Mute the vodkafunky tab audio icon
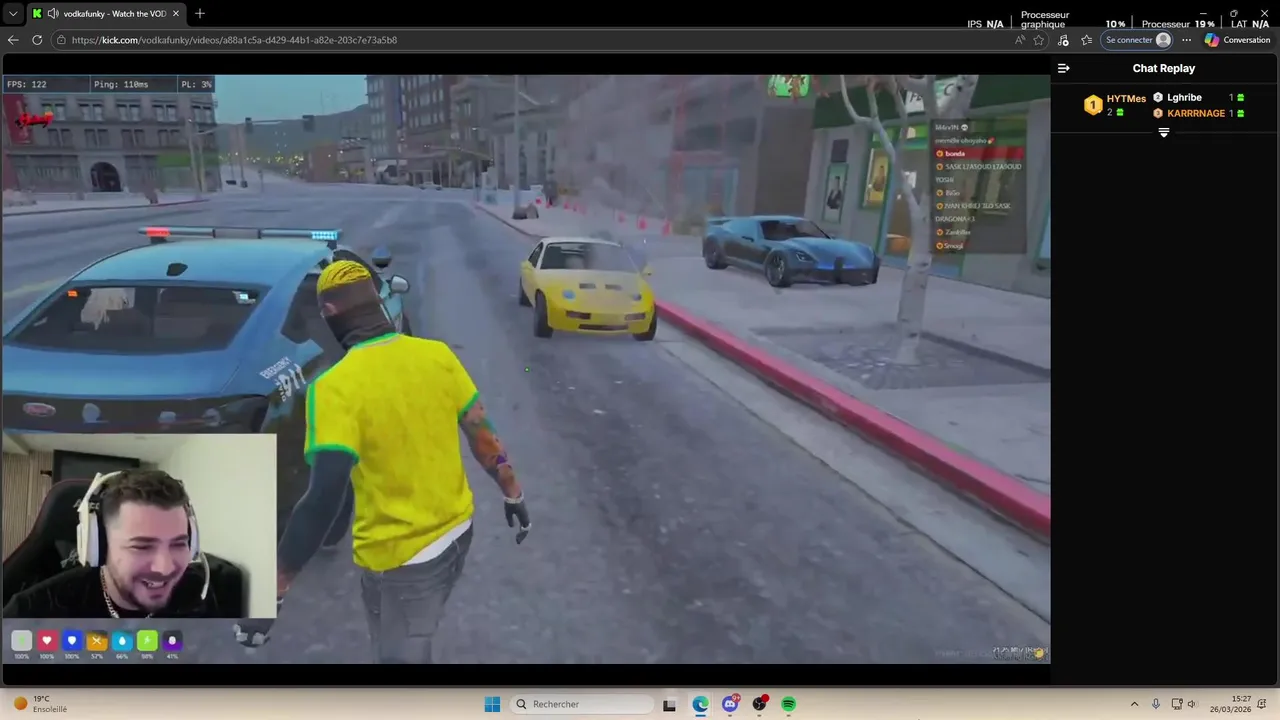This screenshot has width=1280, height=720. [52, 14]
